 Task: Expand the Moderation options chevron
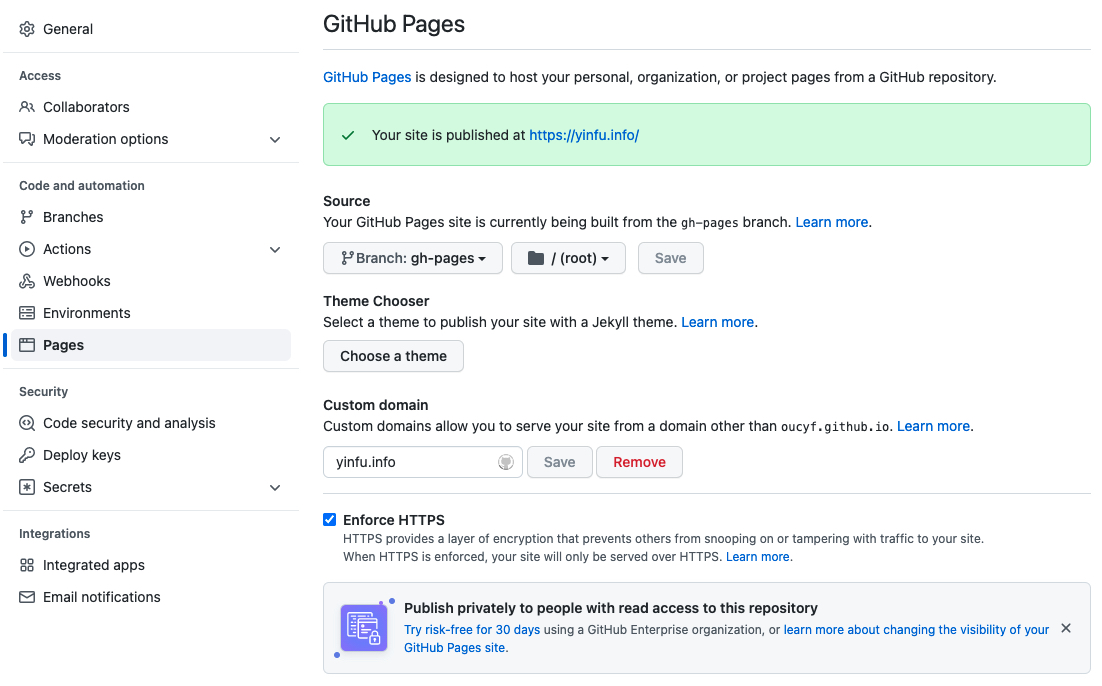(x=276, y=140)
